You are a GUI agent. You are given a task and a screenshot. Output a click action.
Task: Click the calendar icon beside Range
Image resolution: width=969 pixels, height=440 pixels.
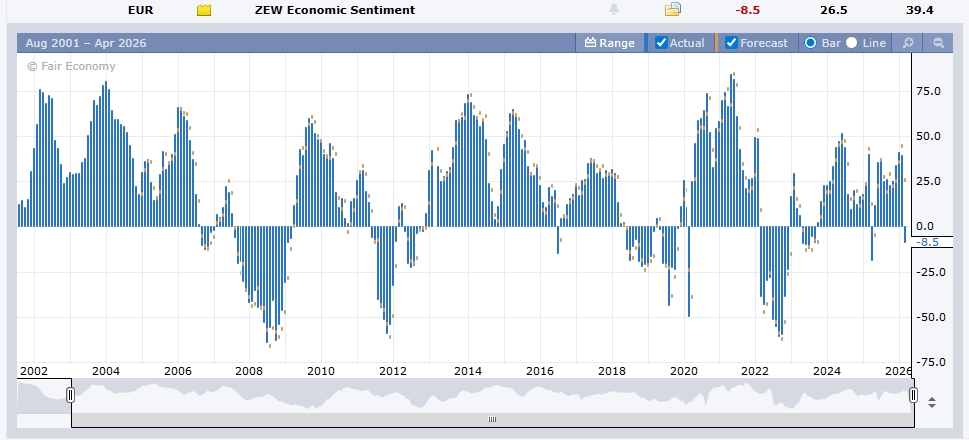(590, 43)
